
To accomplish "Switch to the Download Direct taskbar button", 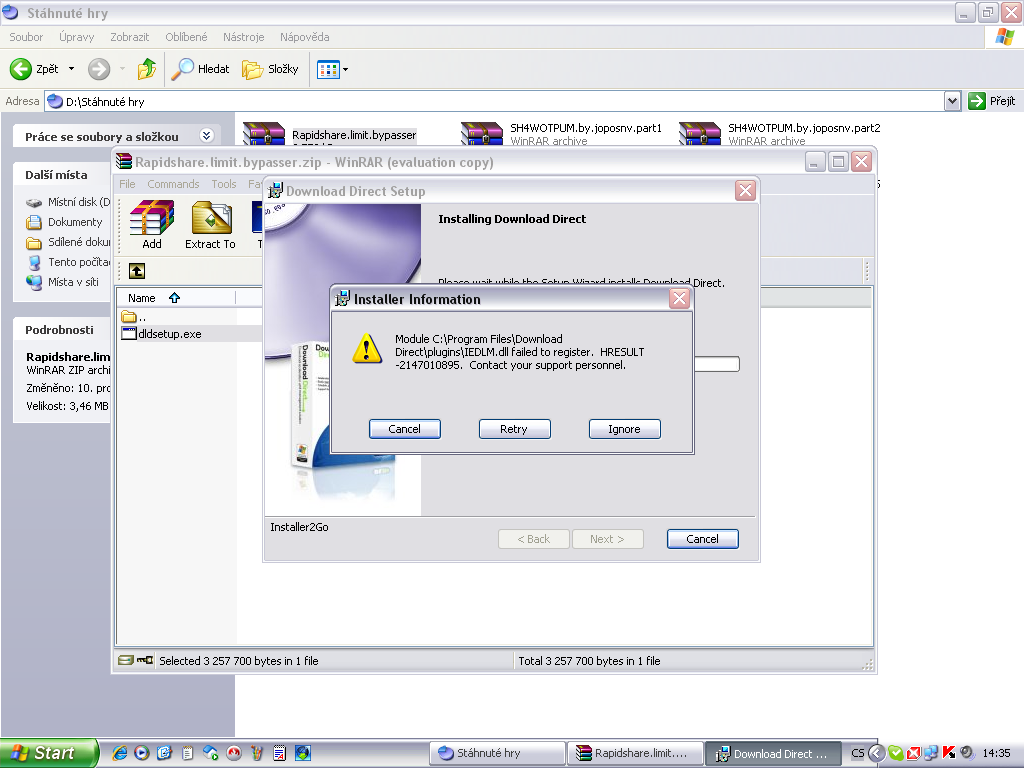I will pyautogui.click(x=773, y=753).
